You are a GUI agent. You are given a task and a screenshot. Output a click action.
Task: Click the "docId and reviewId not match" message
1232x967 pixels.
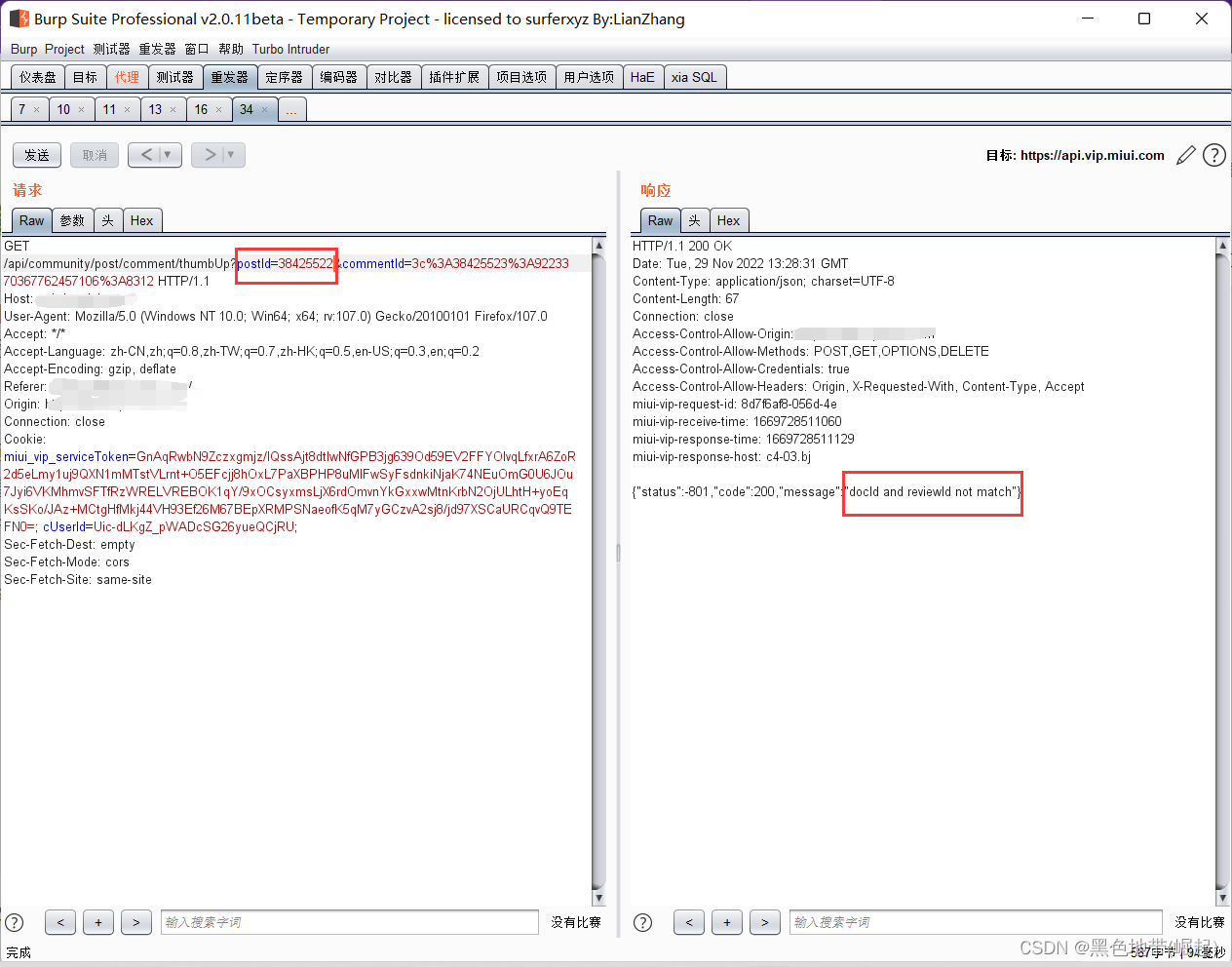point(932,491)
